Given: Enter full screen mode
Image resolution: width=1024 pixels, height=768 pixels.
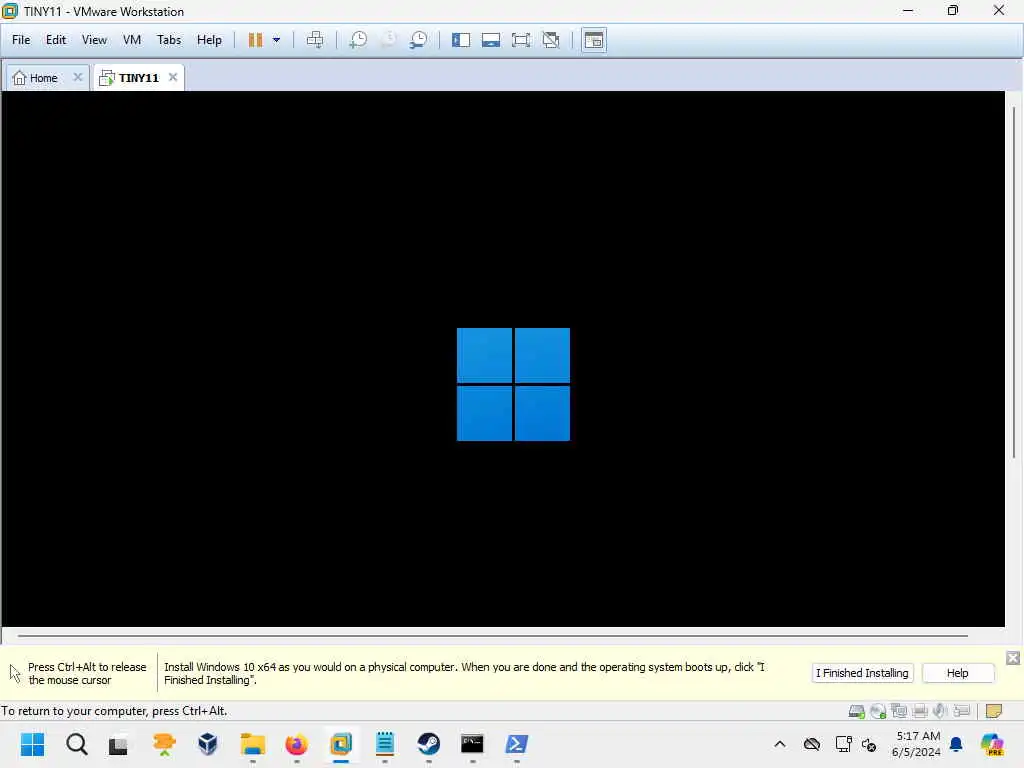Looking at the screenshot, I should (520, 40).
